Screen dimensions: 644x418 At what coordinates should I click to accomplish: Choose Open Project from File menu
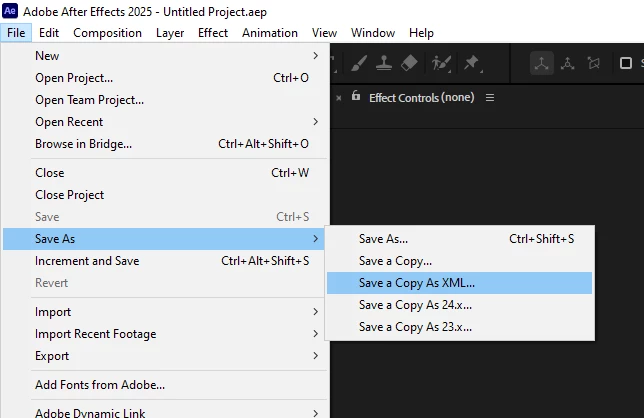click(x=163, y=78)
